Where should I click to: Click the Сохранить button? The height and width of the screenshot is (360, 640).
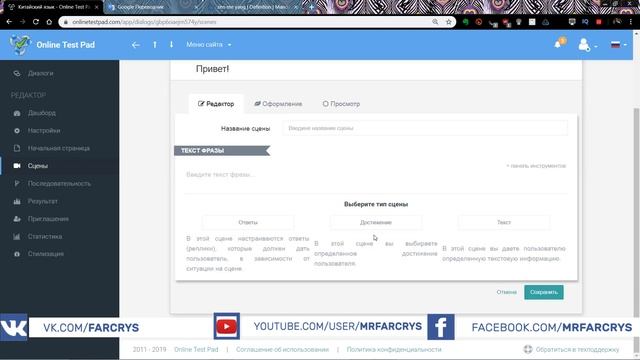(x=544, y=292)
